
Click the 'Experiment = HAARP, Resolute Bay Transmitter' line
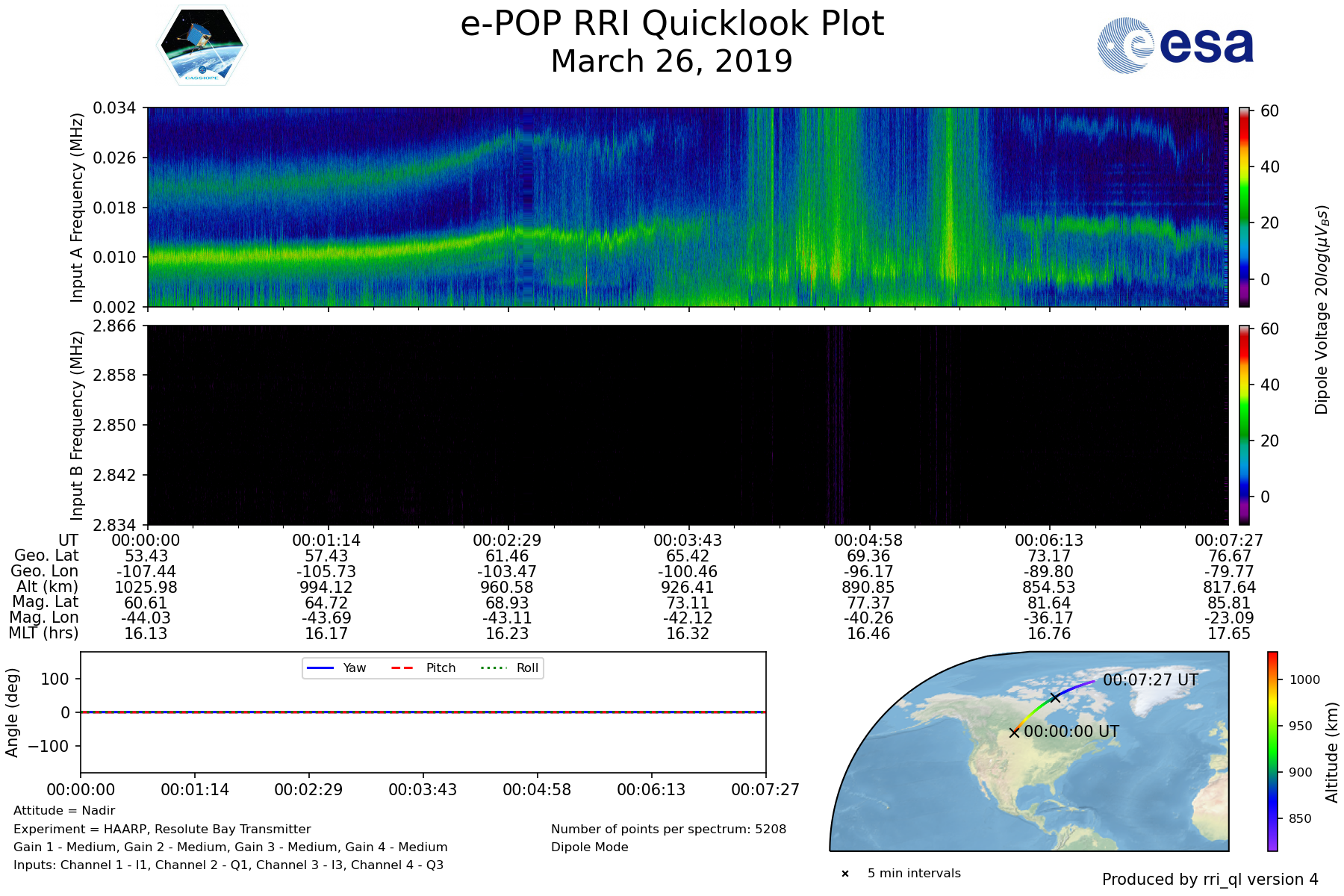(162, 829)
